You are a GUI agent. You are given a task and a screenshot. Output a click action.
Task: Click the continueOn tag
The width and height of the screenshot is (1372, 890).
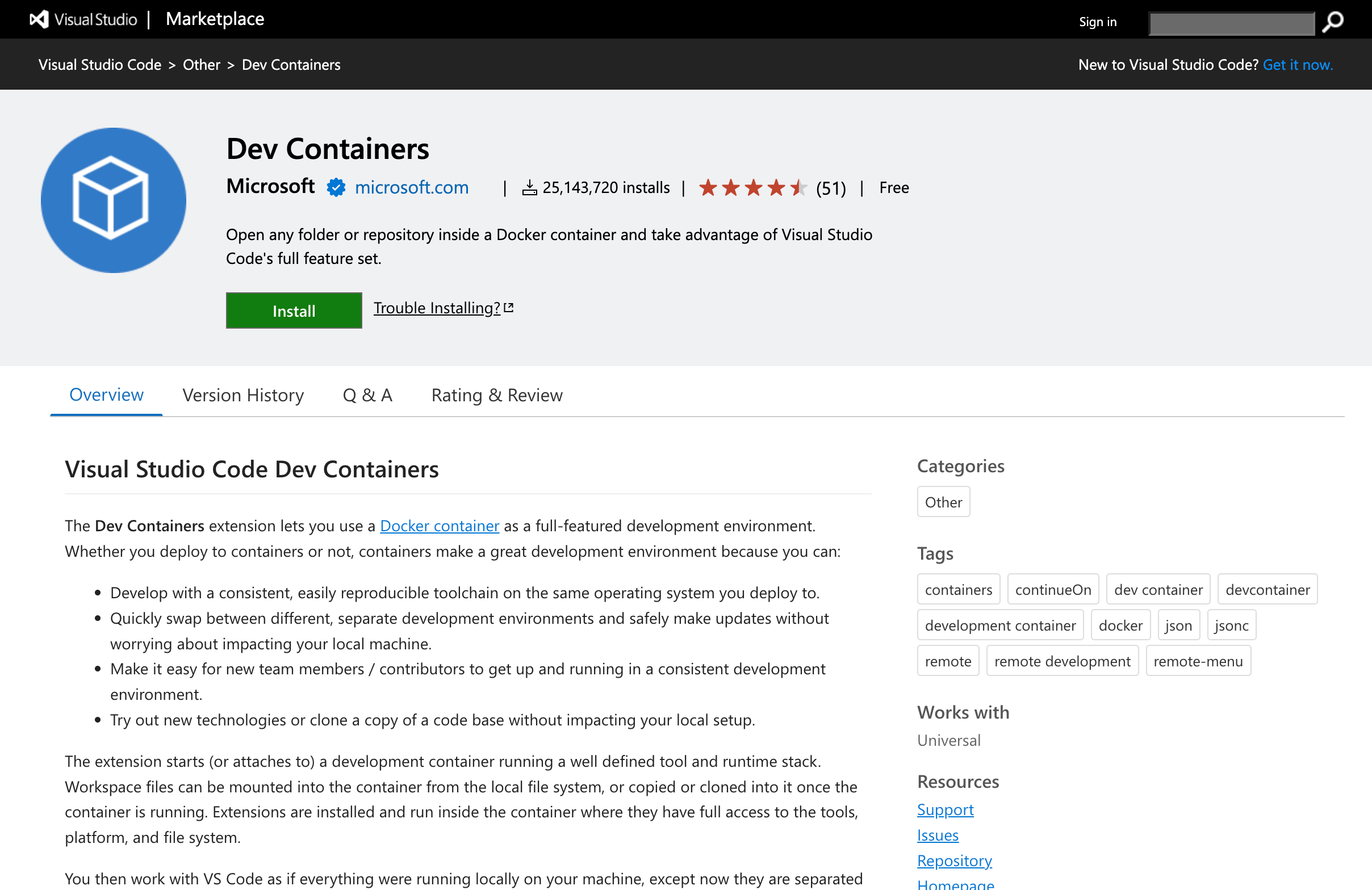tap(1053, 589)
